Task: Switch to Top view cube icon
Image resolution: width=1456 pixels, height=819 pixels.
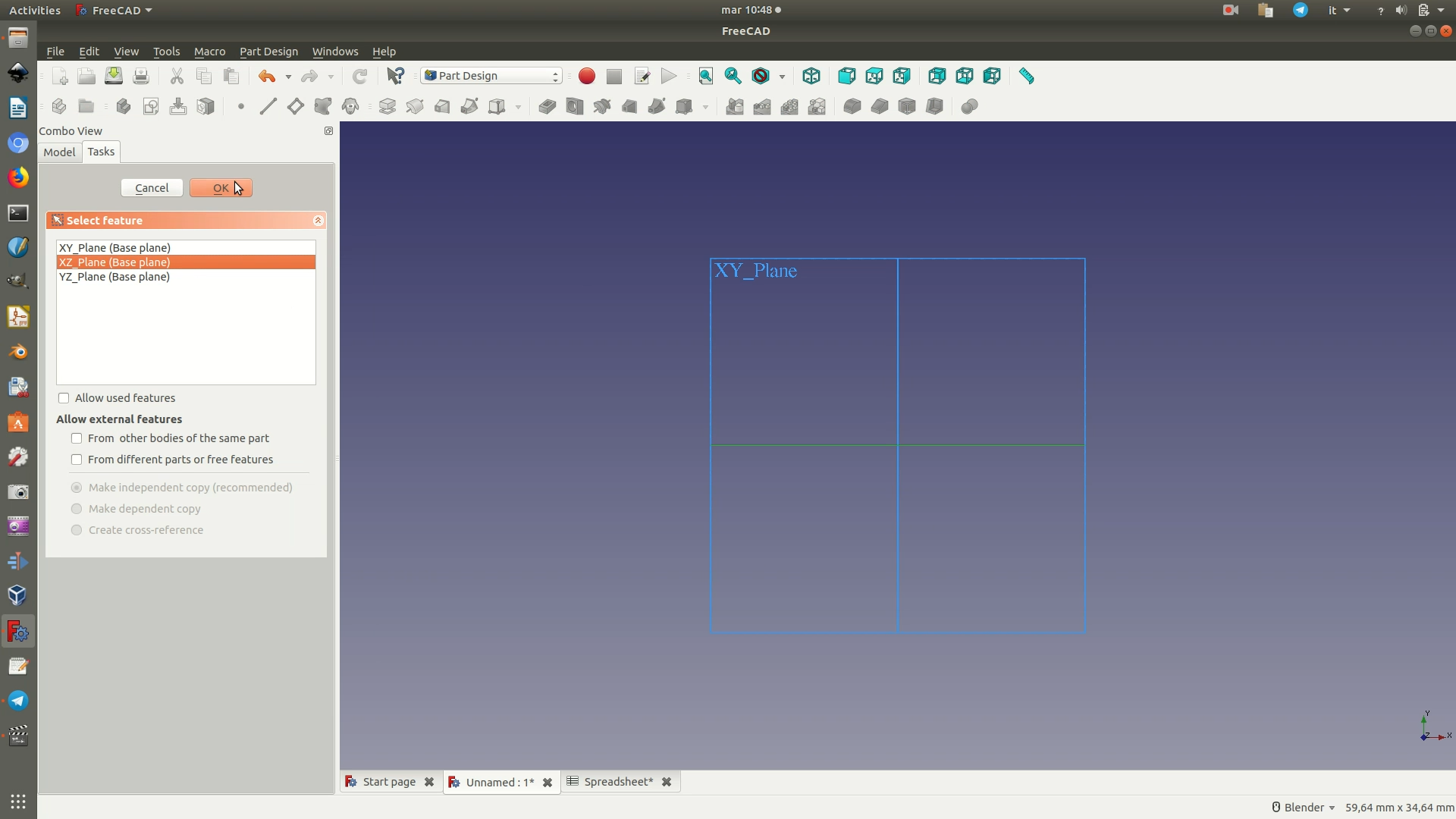Action: pos(874,76)
